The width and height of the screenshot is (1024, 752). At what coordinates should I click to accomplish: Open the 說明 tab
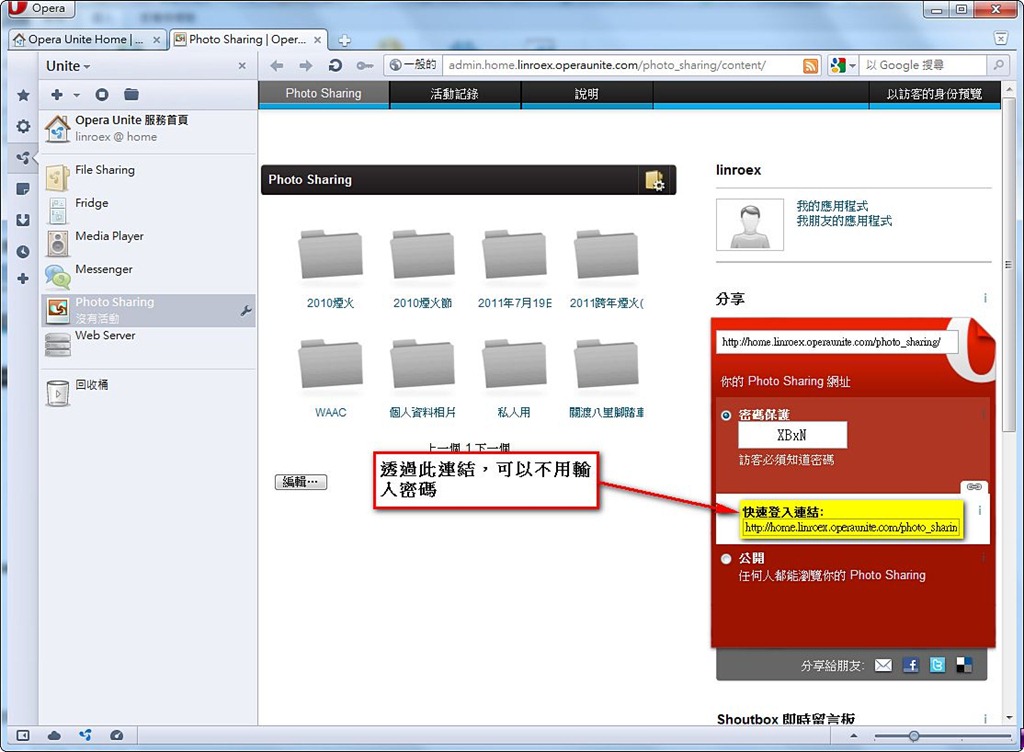(586, 93)
